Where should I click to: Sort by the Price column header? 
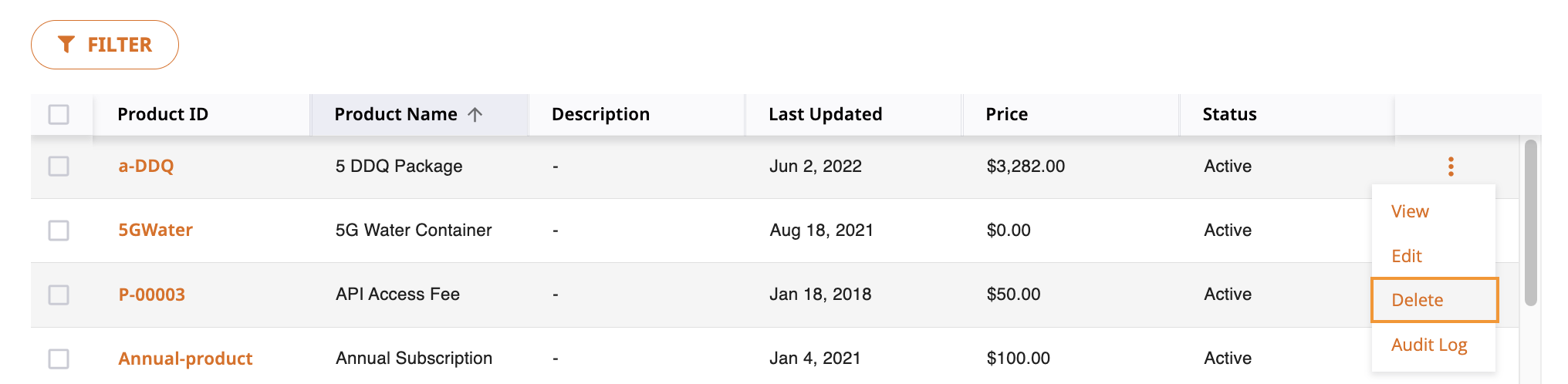pyautogui.click(x=1006, y=114)
